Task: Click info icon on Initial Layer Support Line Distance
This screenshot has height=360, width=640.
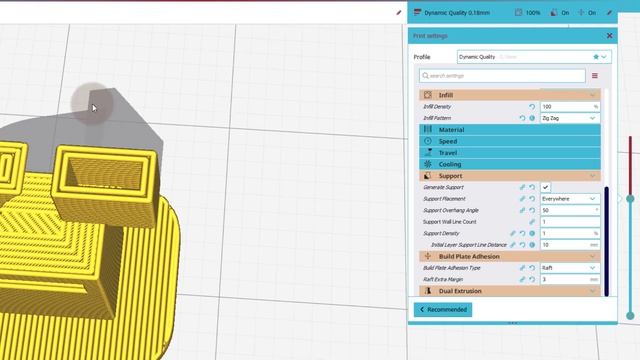Action: 532,245
